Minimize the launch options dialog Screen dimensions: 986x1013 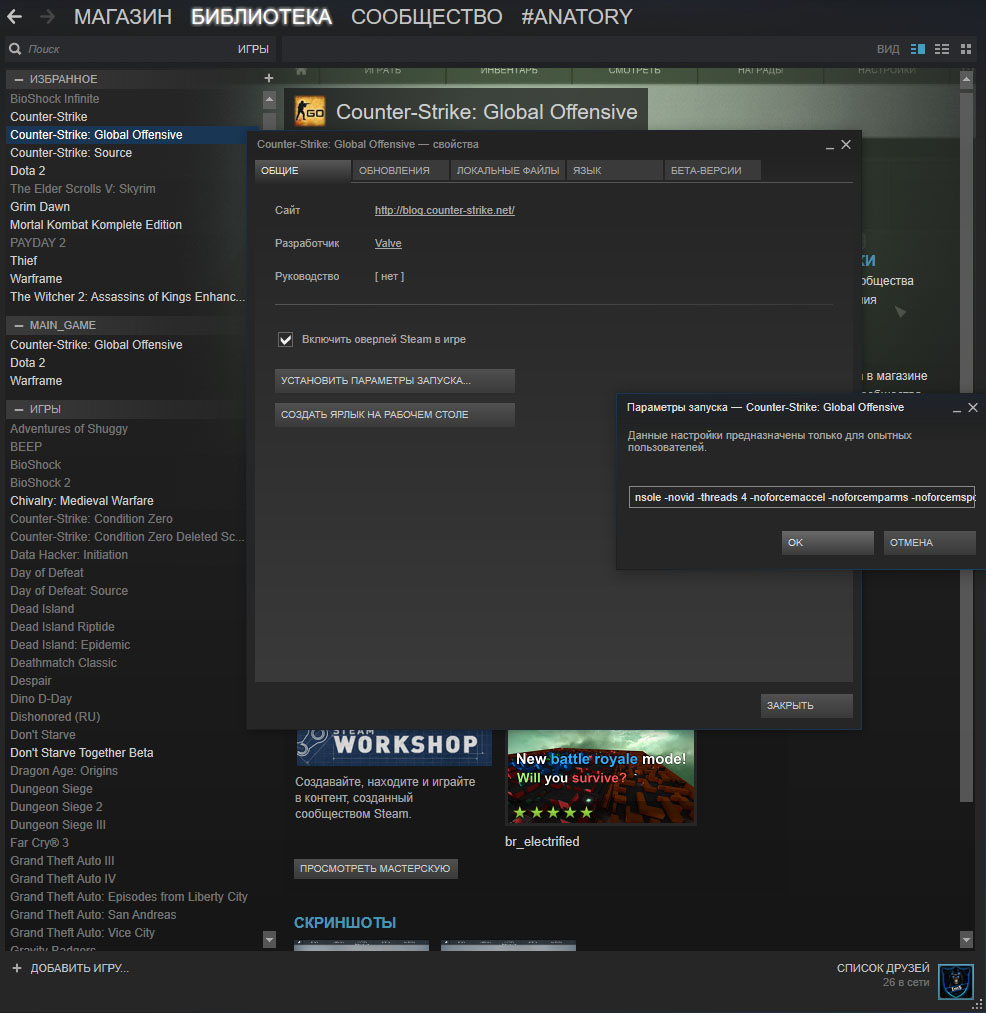click(x=957, y=408)
